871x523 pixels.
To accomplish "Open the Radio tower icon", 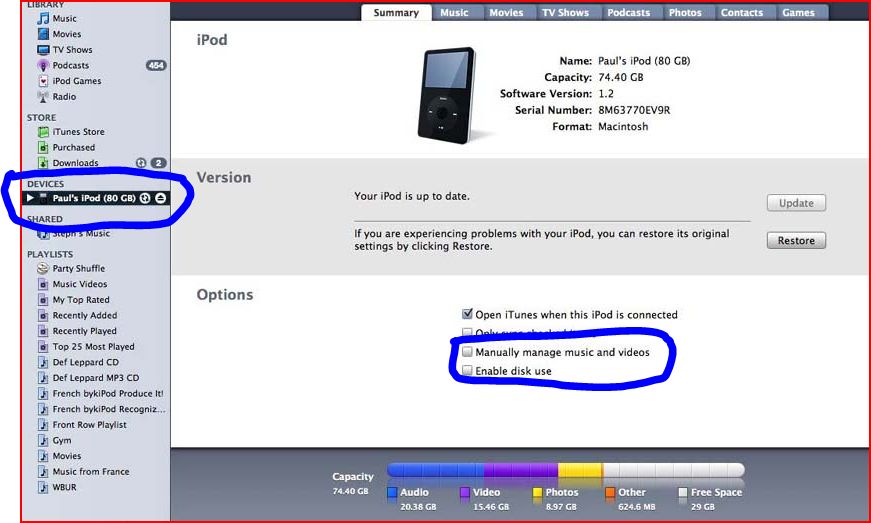I will (x=43, y=97).
